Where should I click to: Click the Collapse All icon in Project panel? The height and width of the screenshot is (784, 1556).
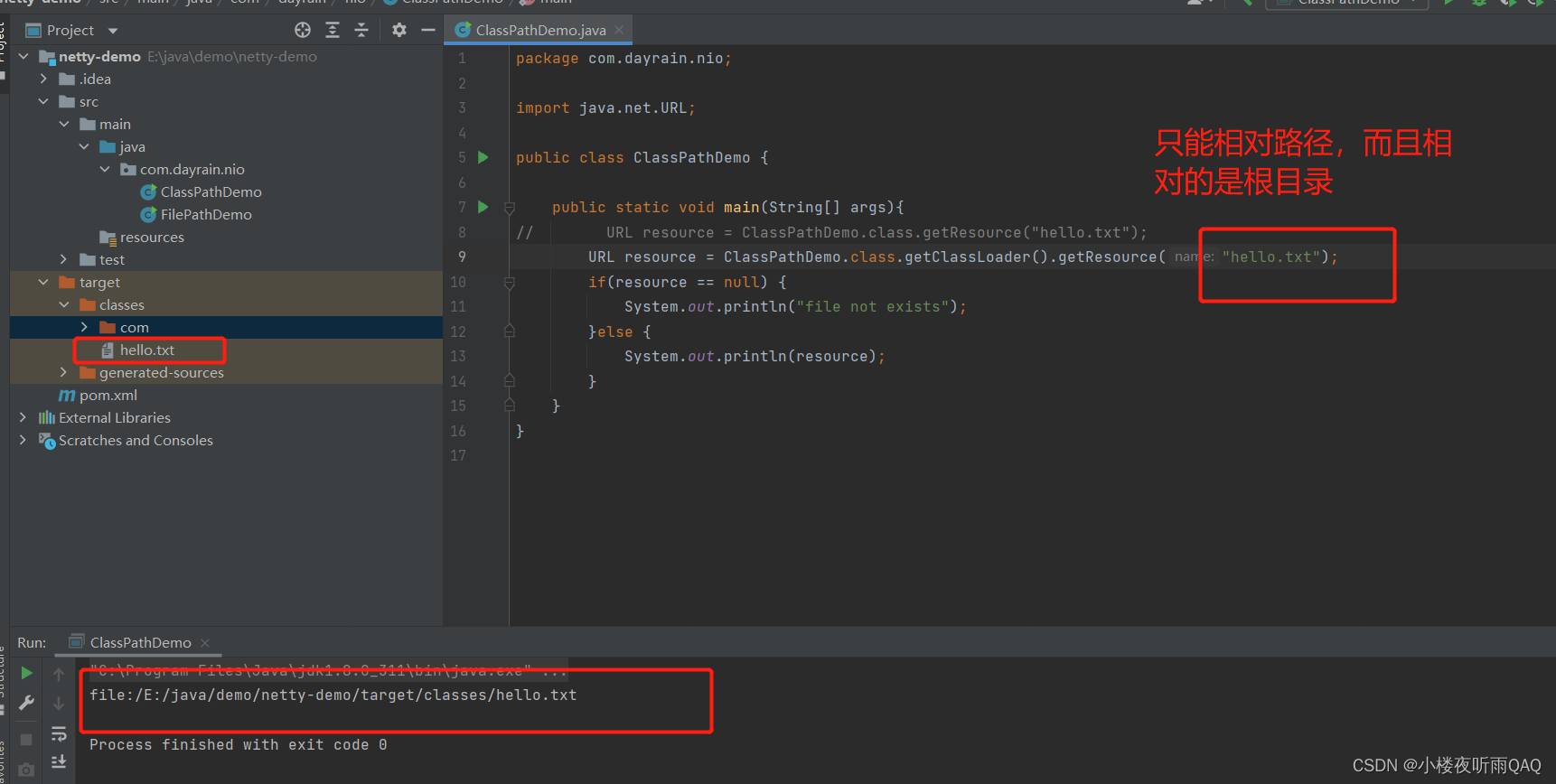tap(361, 30)
